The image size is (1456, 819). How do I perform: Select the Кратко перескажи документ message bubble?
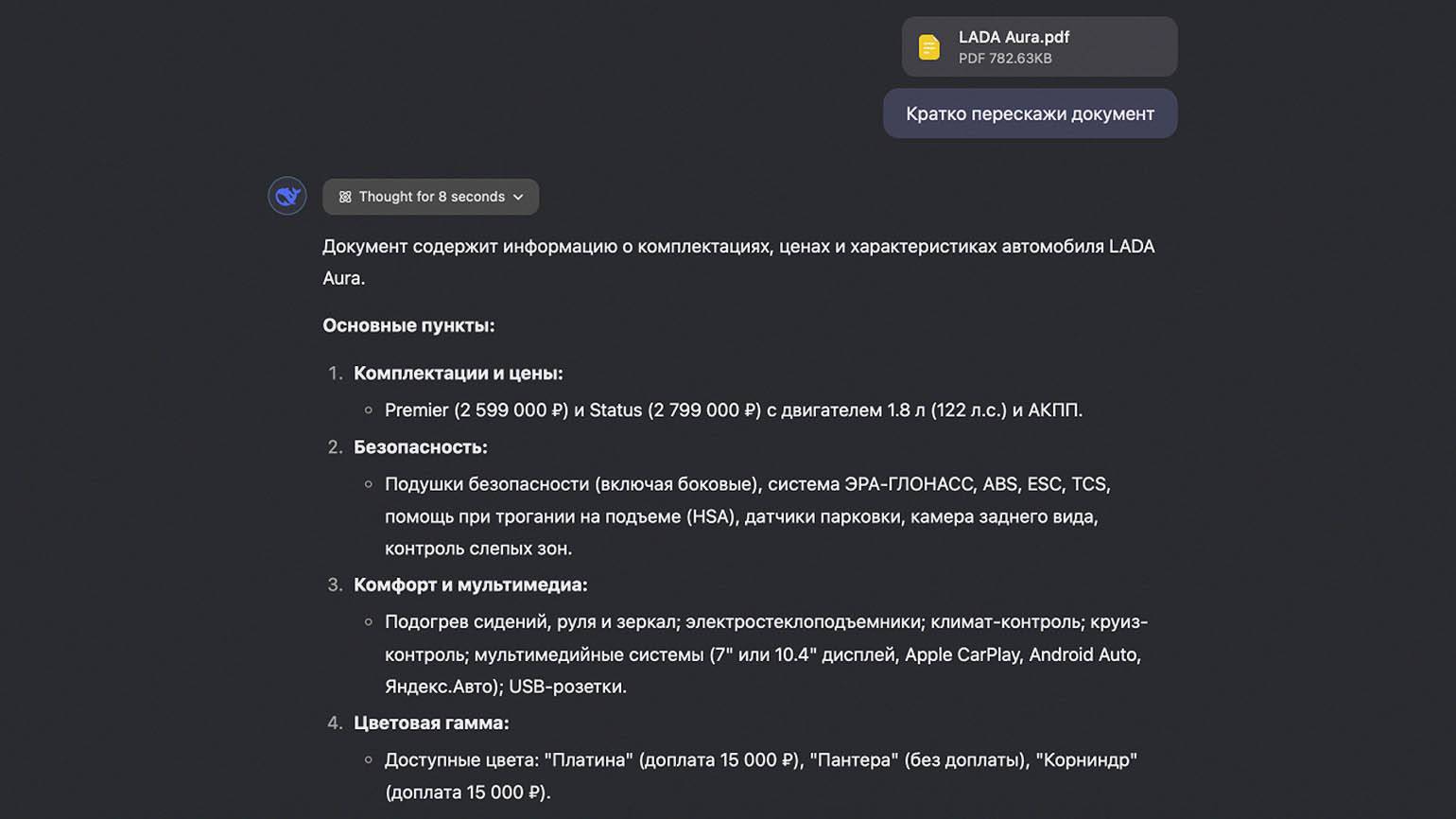tap(1030, 113)
